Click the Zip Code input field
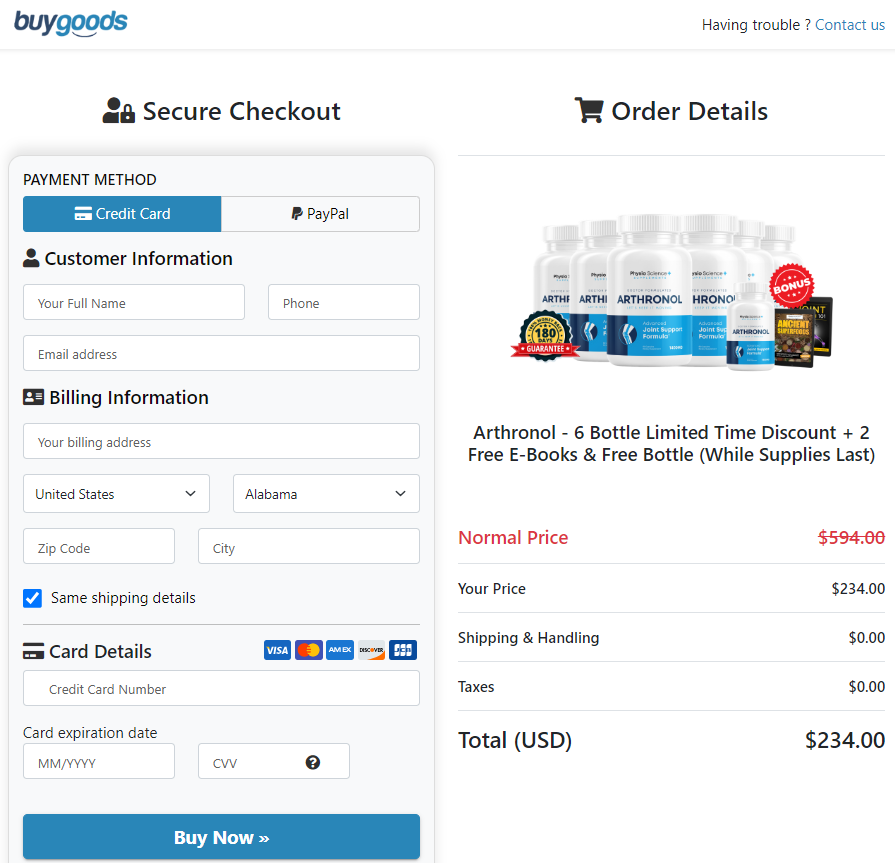Viewport: 895px width, 863px height. (x=99, y=546)
